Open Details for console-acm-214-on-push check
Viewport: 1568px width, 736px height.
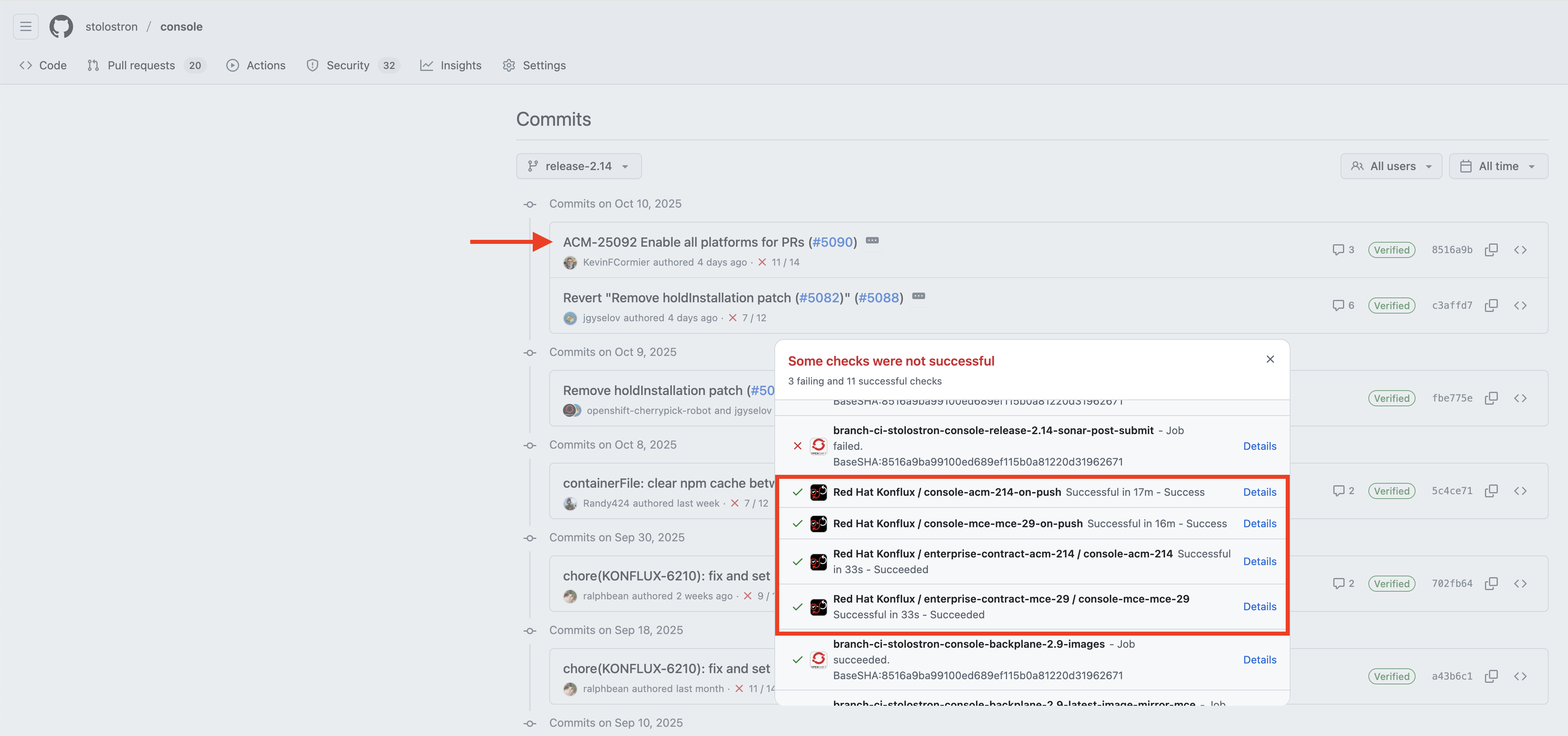1259,492
